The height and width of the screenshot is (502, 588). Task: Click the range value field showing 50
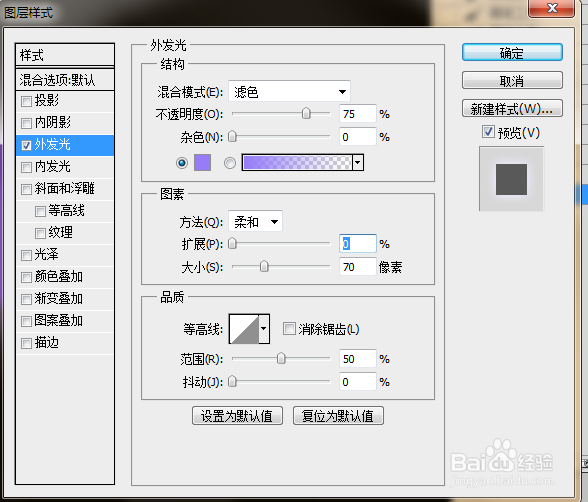[358, 359]
